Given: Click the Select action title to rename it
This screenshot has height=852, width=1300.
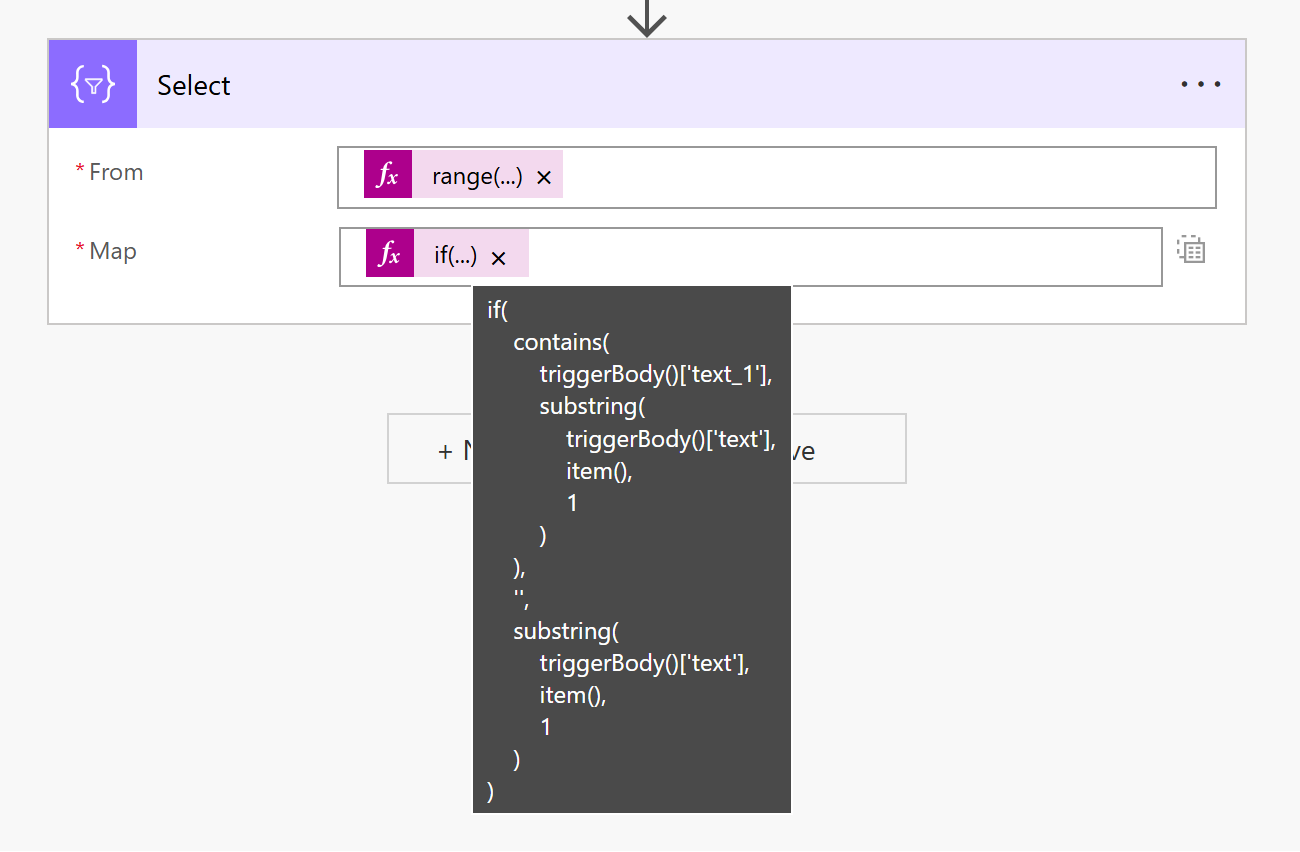Looking at the screenshot, I should (193, 85).
